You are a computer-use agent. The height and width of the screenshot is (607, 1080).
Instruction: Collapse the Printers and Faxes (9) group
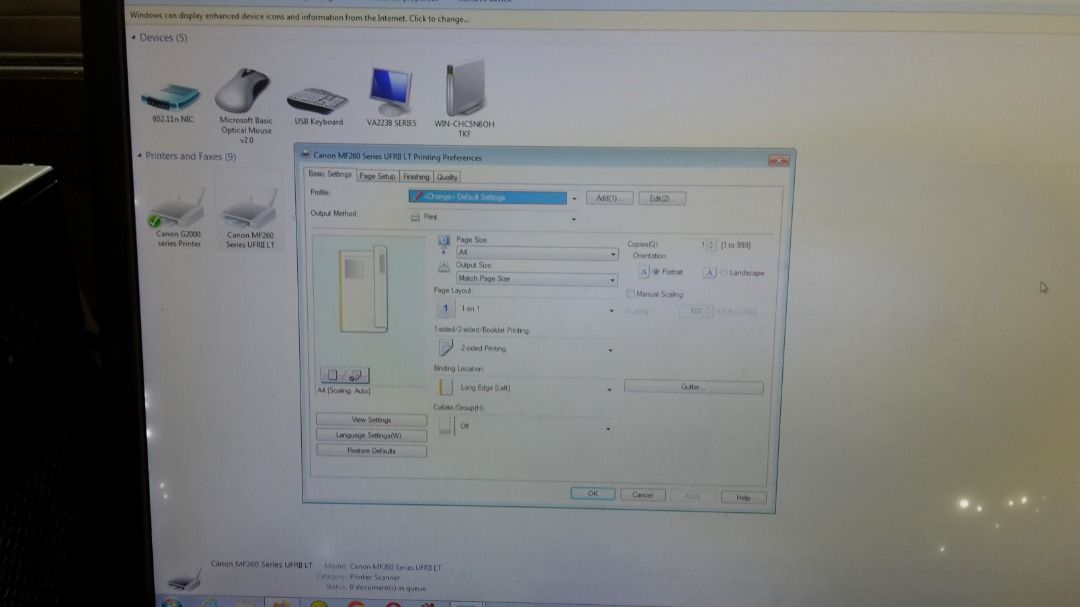click(139, 156)
